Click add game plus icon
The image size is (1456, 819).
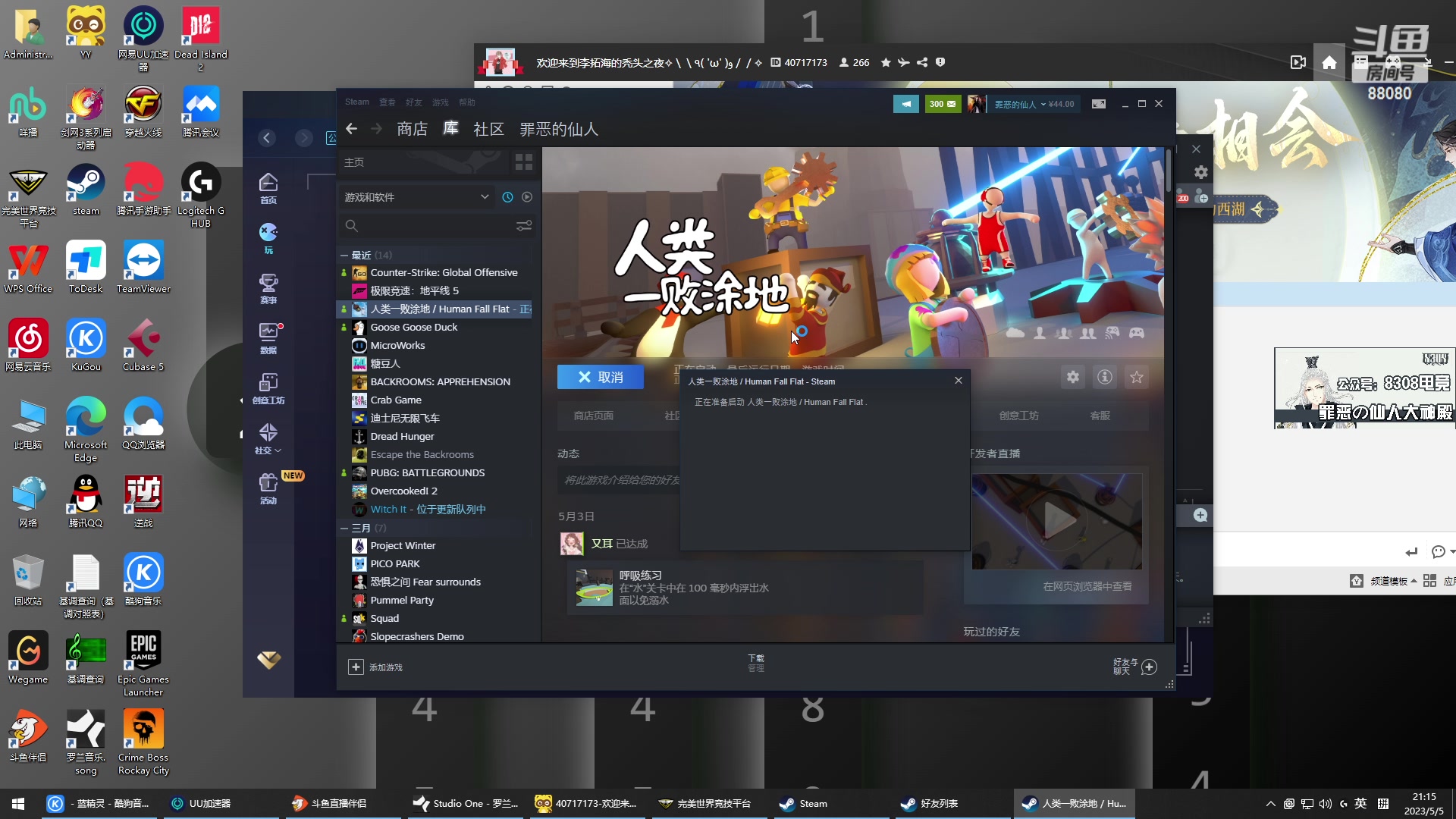click(356, 667)
